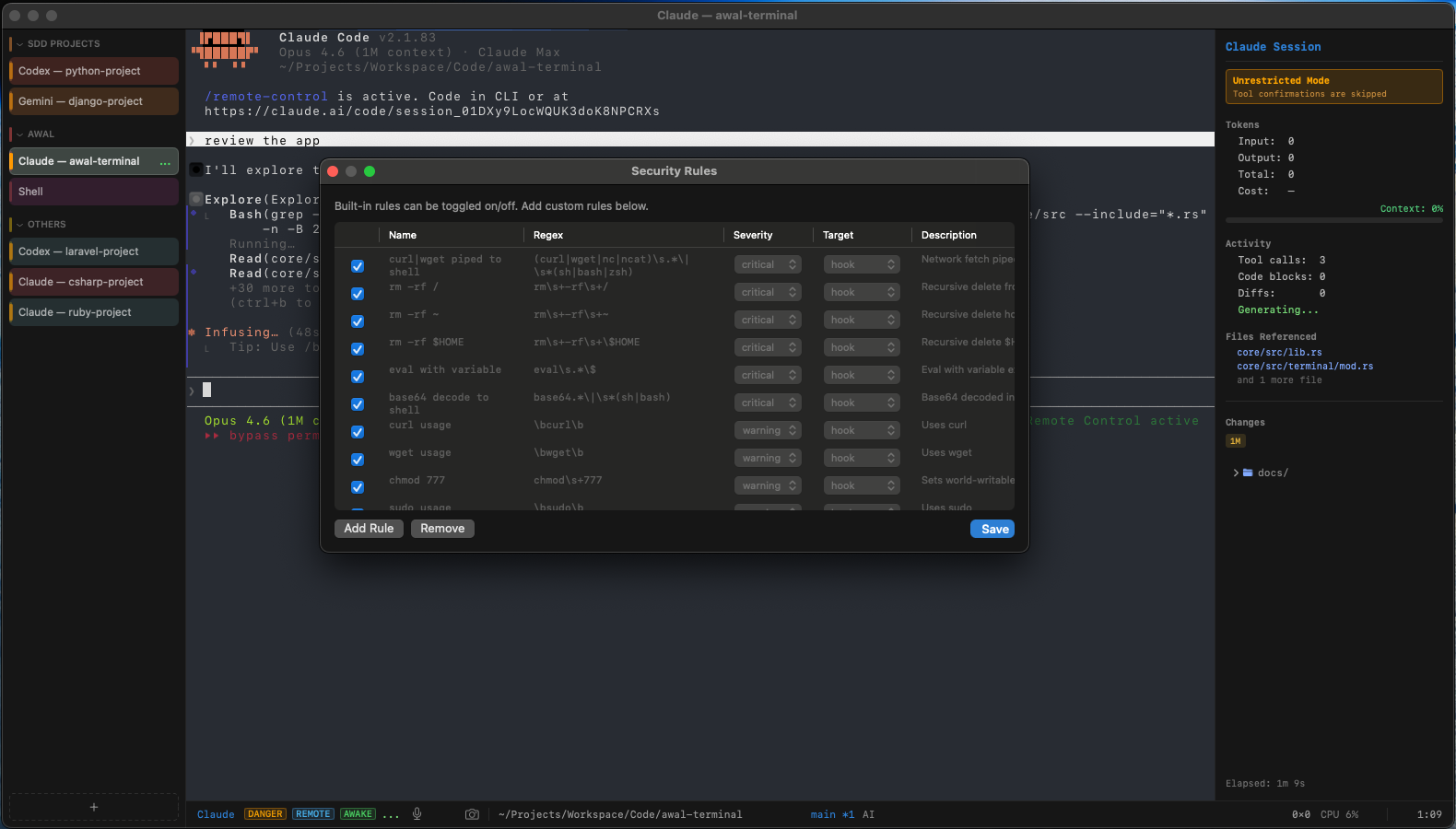The image size is (1456, 829).
Task: Switch to Gemini — django-project session
Action: tap(94, 101)
